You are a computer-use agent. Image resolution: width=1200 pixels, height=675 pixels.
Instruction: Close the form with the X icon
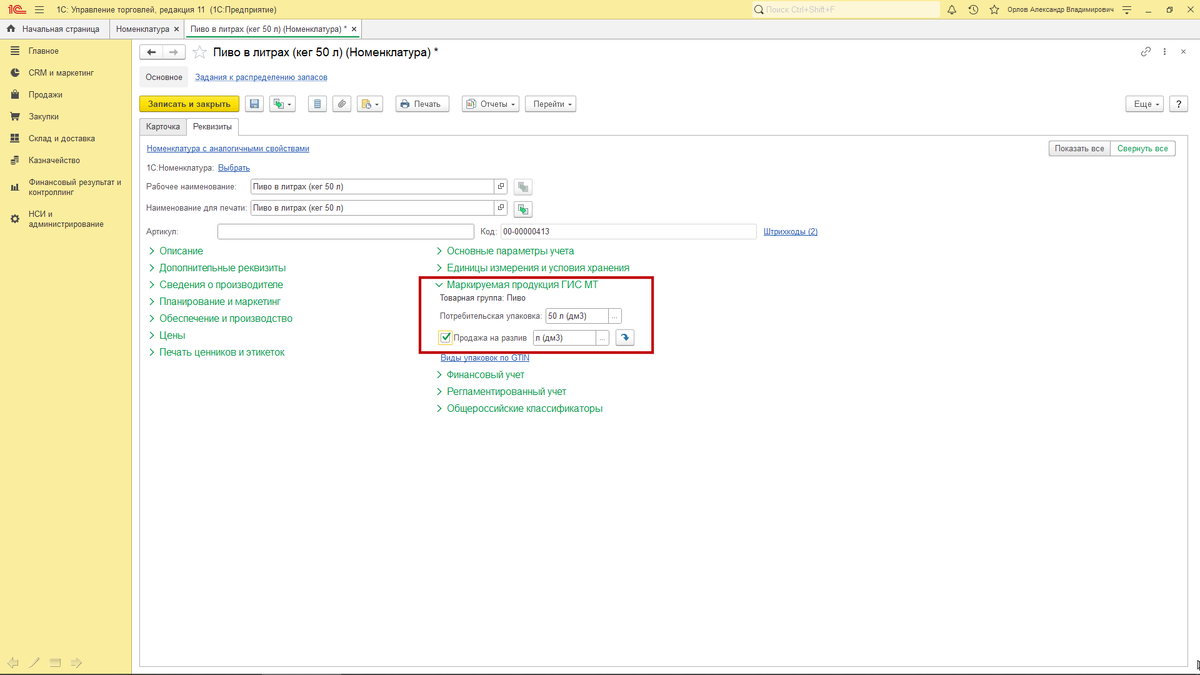tap(1183, 52)
